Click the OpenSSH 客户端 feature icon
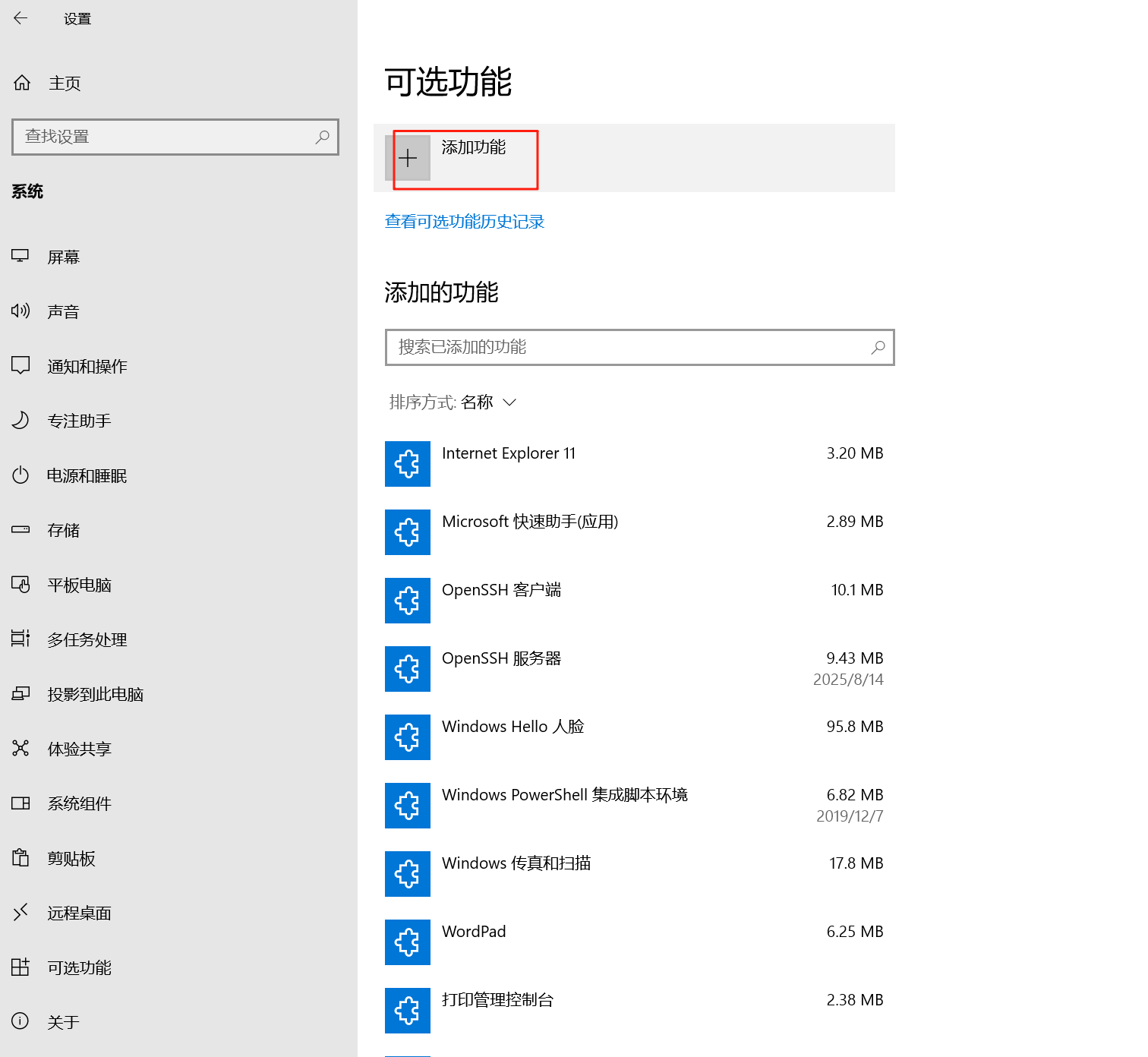 408,601
